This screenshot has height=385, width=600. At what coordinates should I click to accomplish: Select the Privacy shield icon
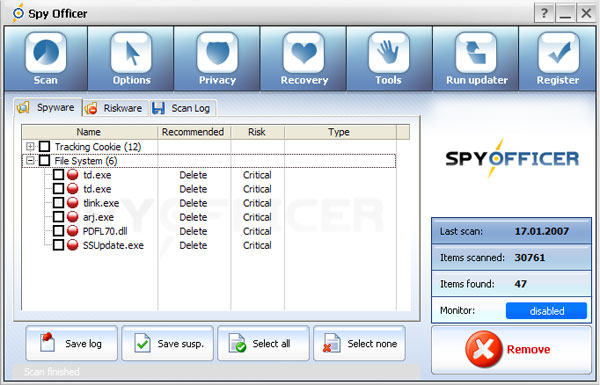click(217, 52)
